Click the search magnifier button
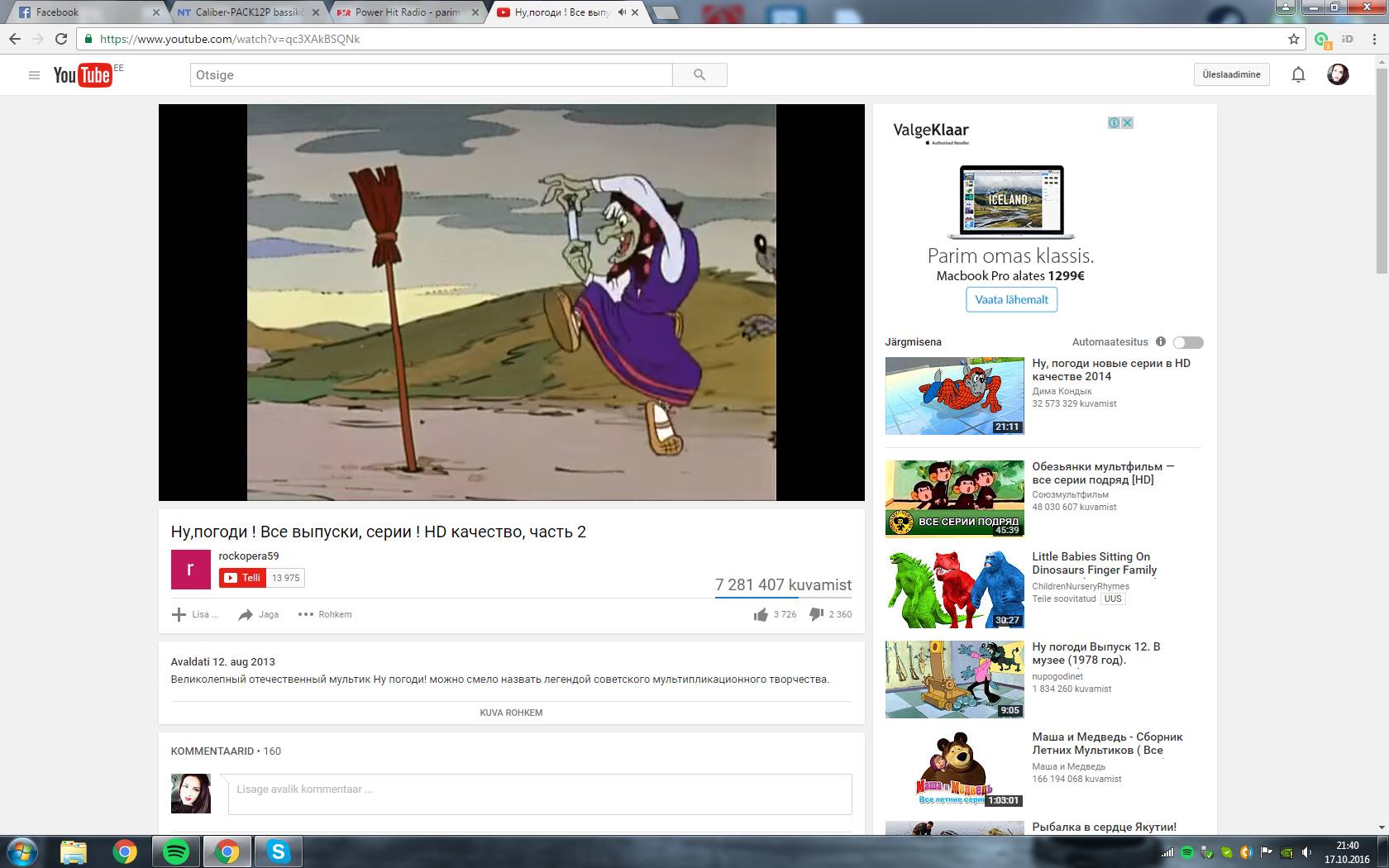The width and height of the screenshot is (1389, 868). point(699,75)
